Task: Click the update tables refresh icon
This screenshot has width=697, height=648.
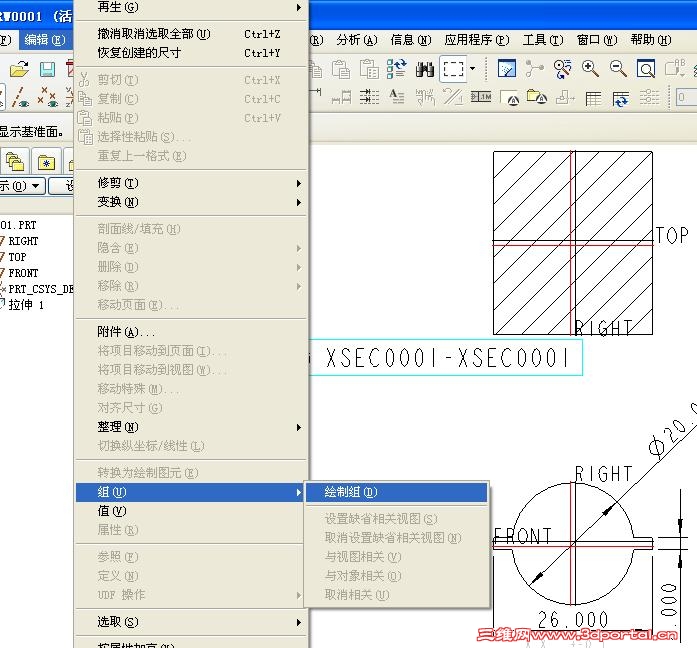Action: pos(621,98)
